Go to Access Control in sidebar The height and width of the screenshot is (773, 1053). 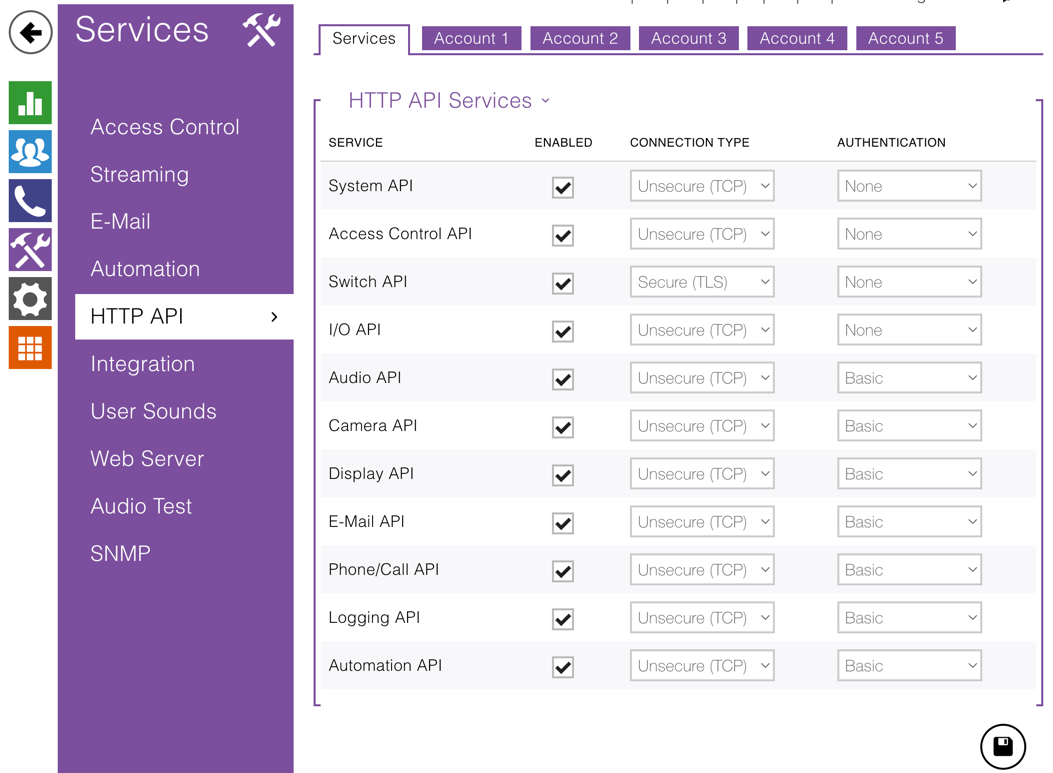[x=165, y=127]
